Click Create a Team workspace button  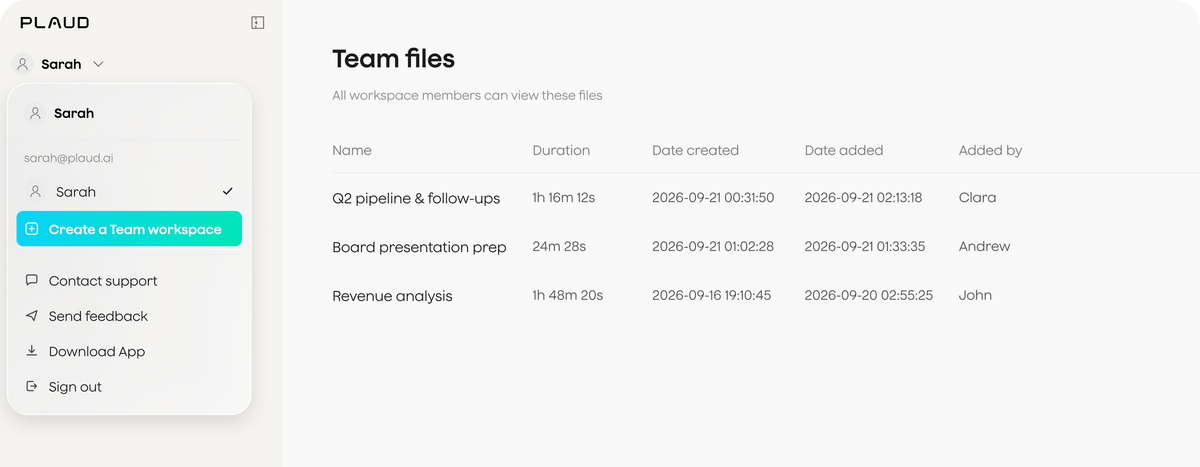pyautogui.click(x=129, y=229)
